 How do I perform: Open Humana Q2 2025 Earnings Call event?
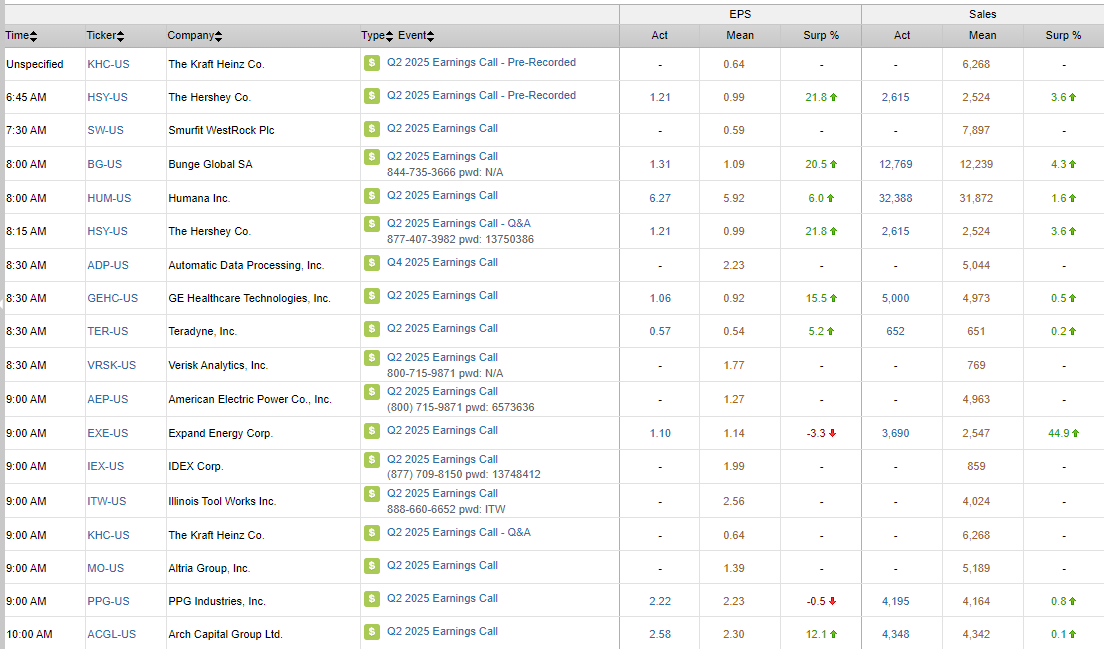pyautogui.click(x=442, y=195)
